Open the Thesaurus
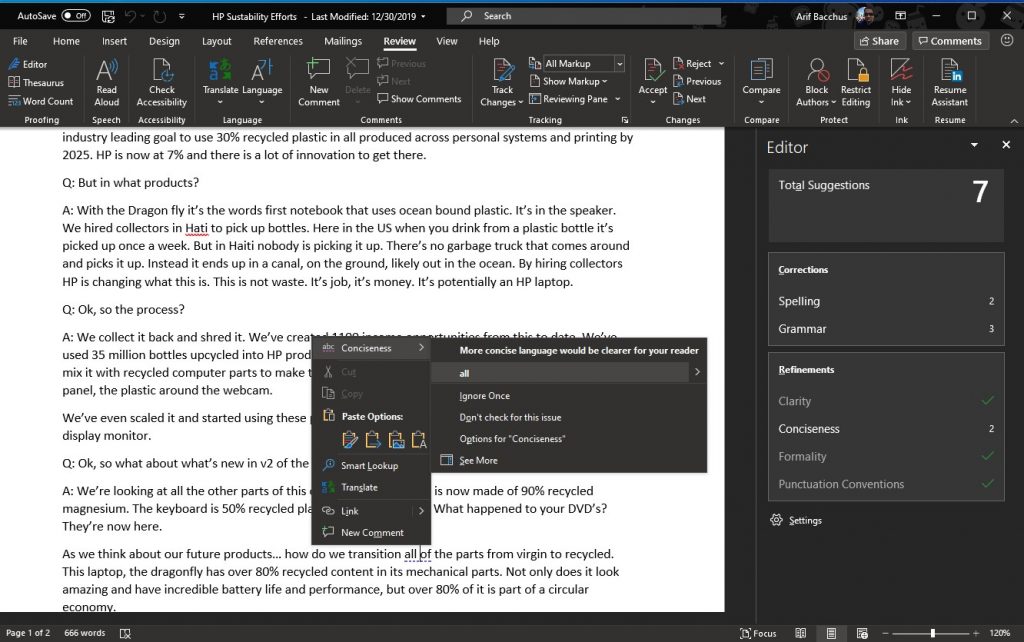The width and height of the screenshot is (1024, 642). click(x=35, y=82)
